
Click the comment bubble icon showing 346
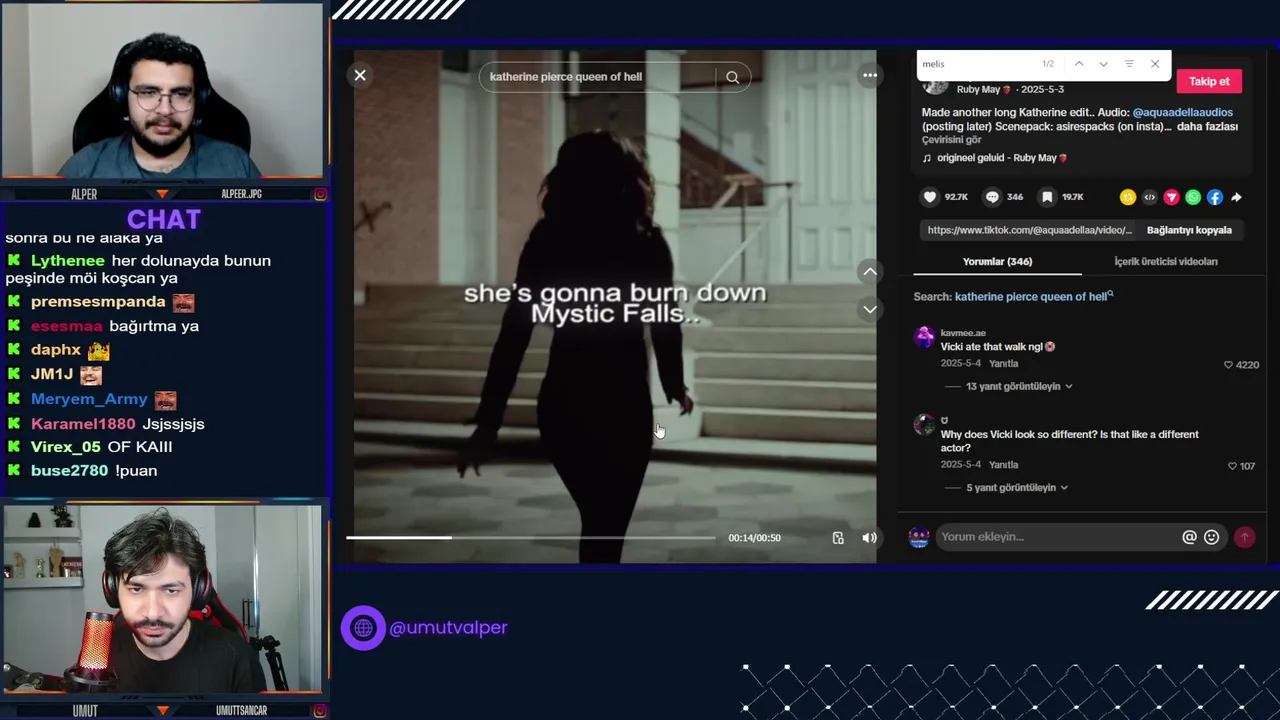click(992, 197)
